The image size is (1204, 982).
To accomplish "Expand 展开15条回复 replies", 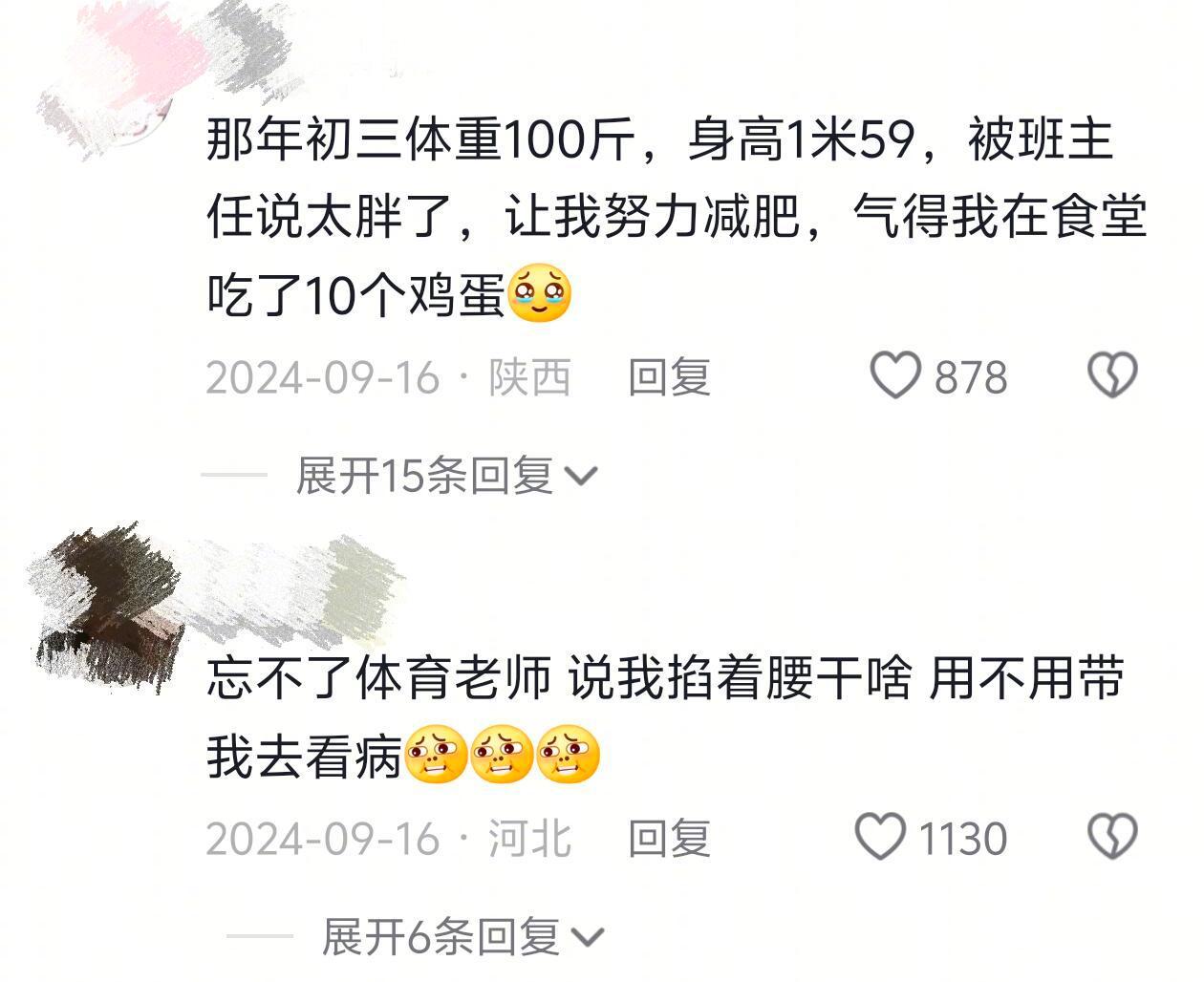I will click(446, 475).
